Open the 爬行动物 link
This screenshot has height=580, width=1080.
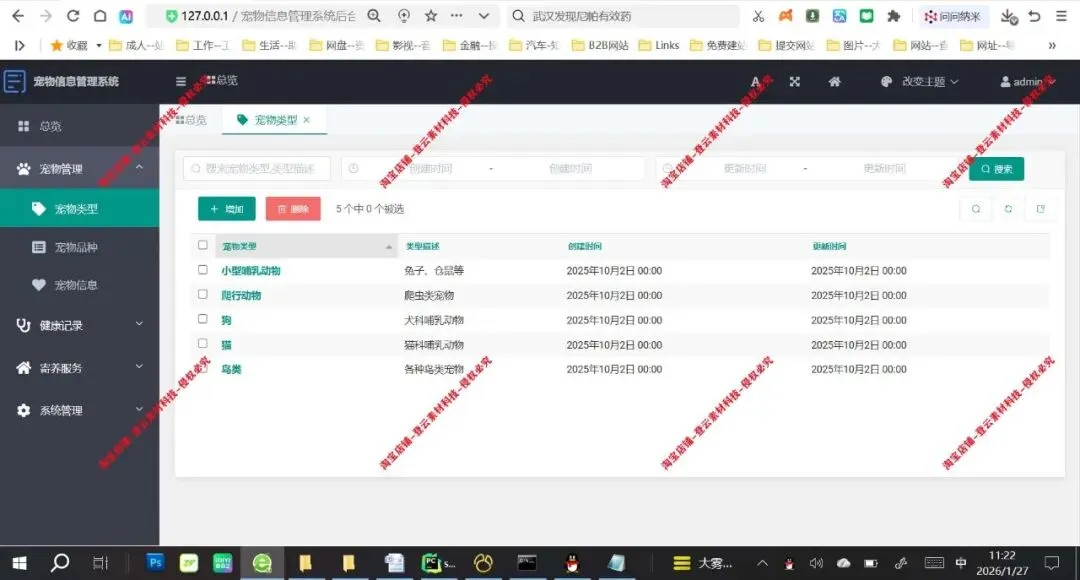pyautogui.click(x=241, y=296)
